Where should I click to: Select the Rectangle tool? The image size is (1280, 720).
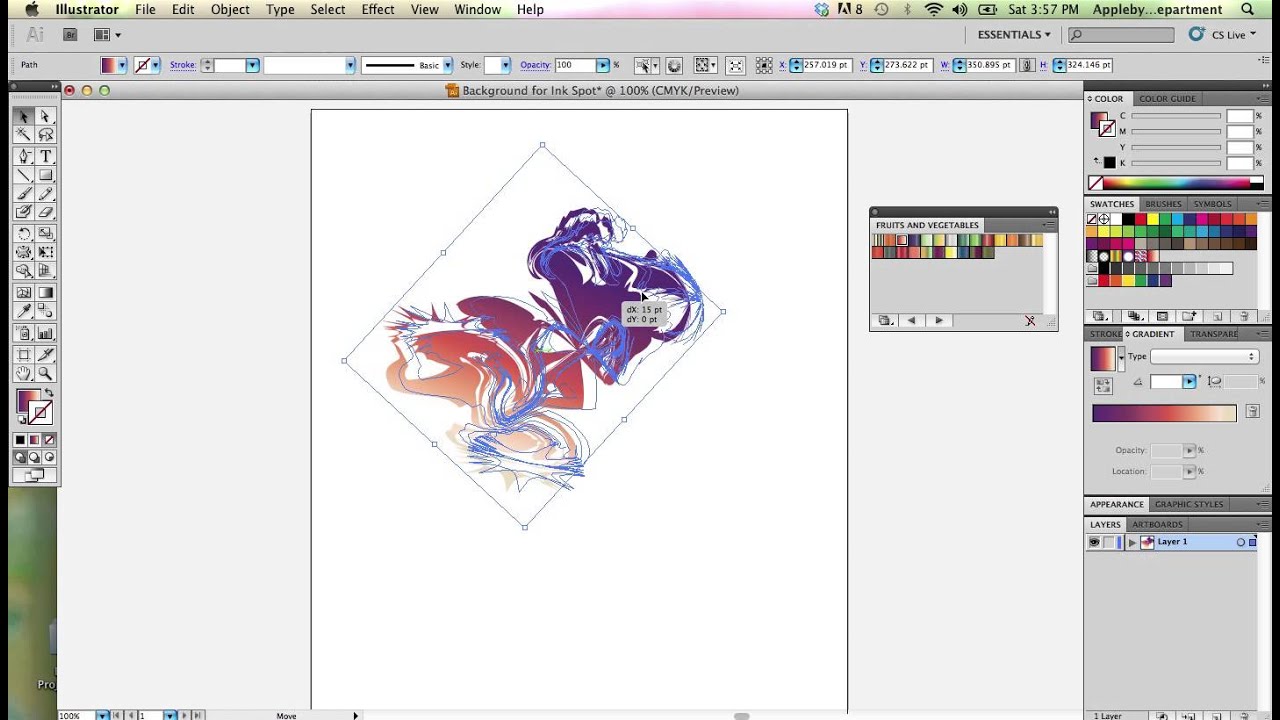(x=45, y=175)
